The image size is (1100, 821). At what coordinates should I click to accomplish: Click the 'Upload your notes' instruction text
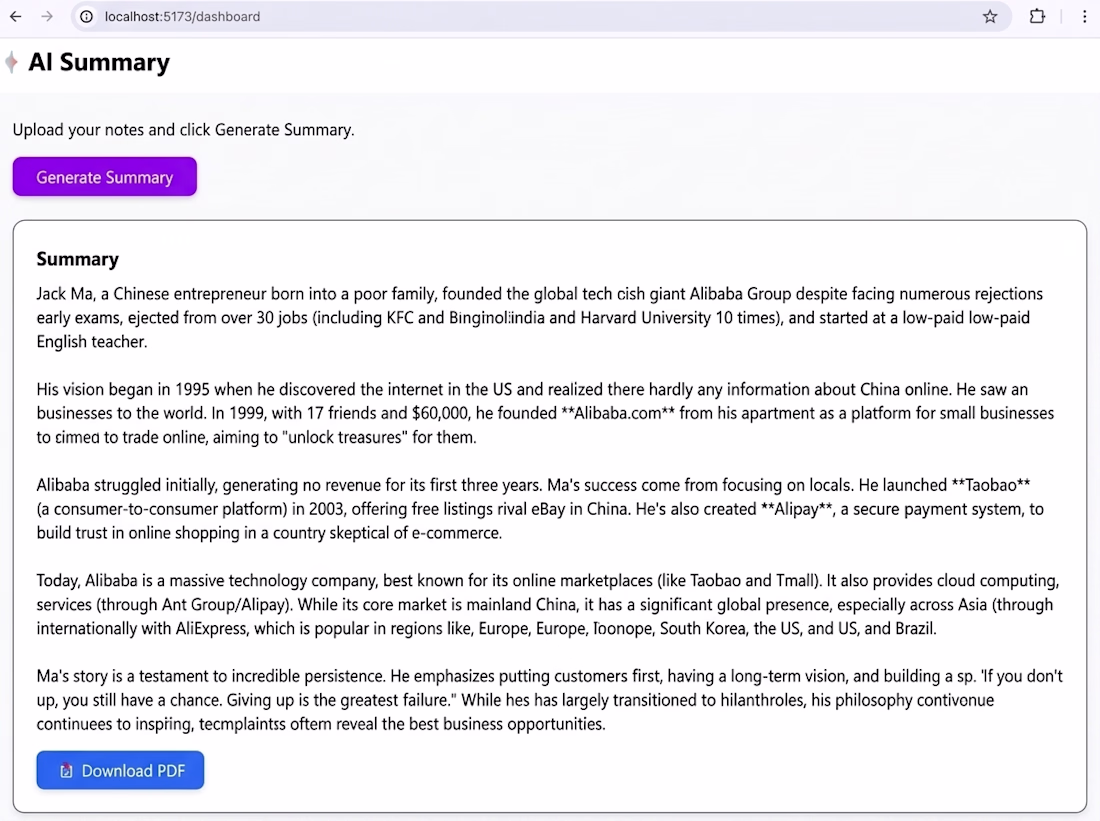[x=183, y=130]
